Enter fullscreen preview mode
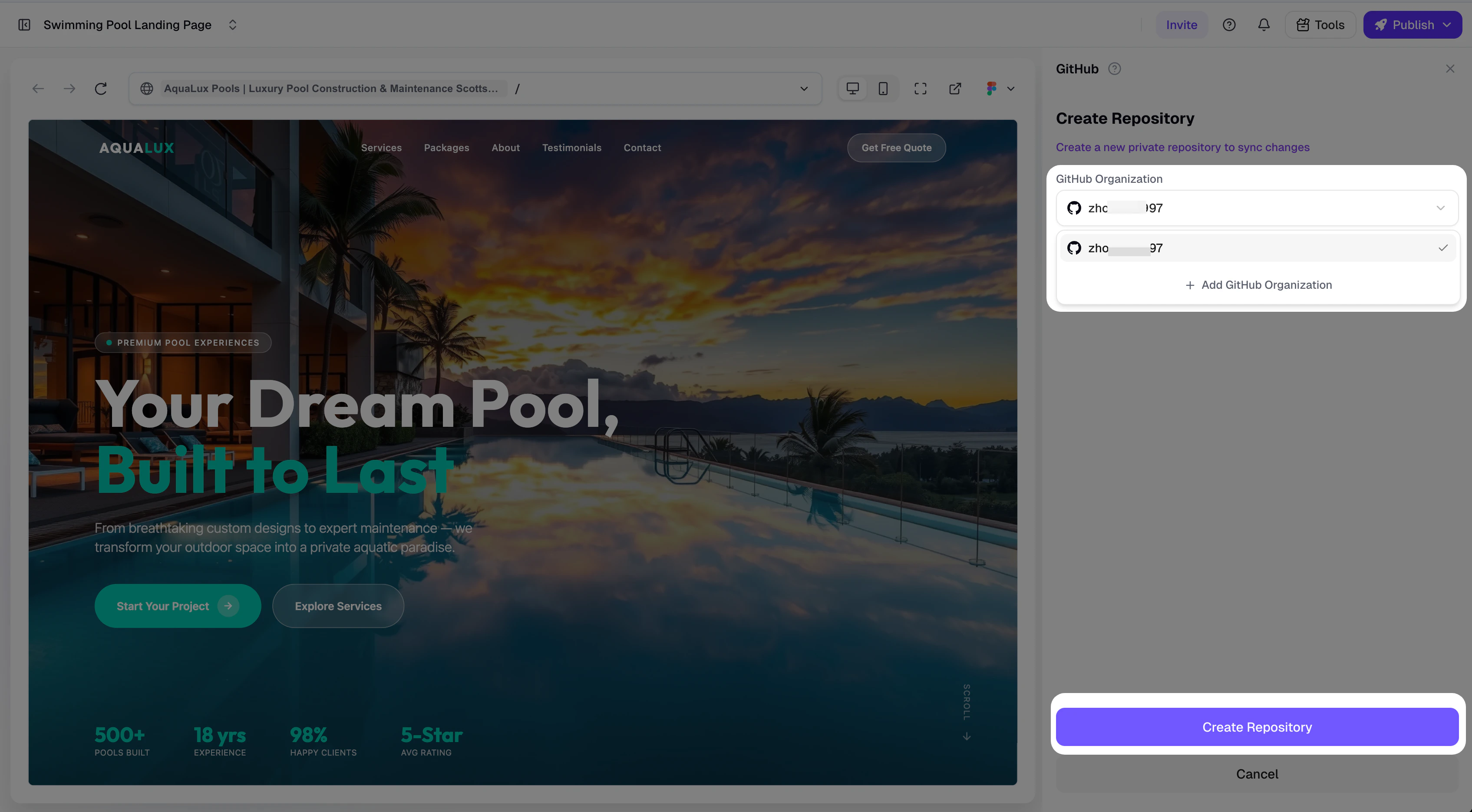Viewport: 1472px width, 812px height. 920,89
